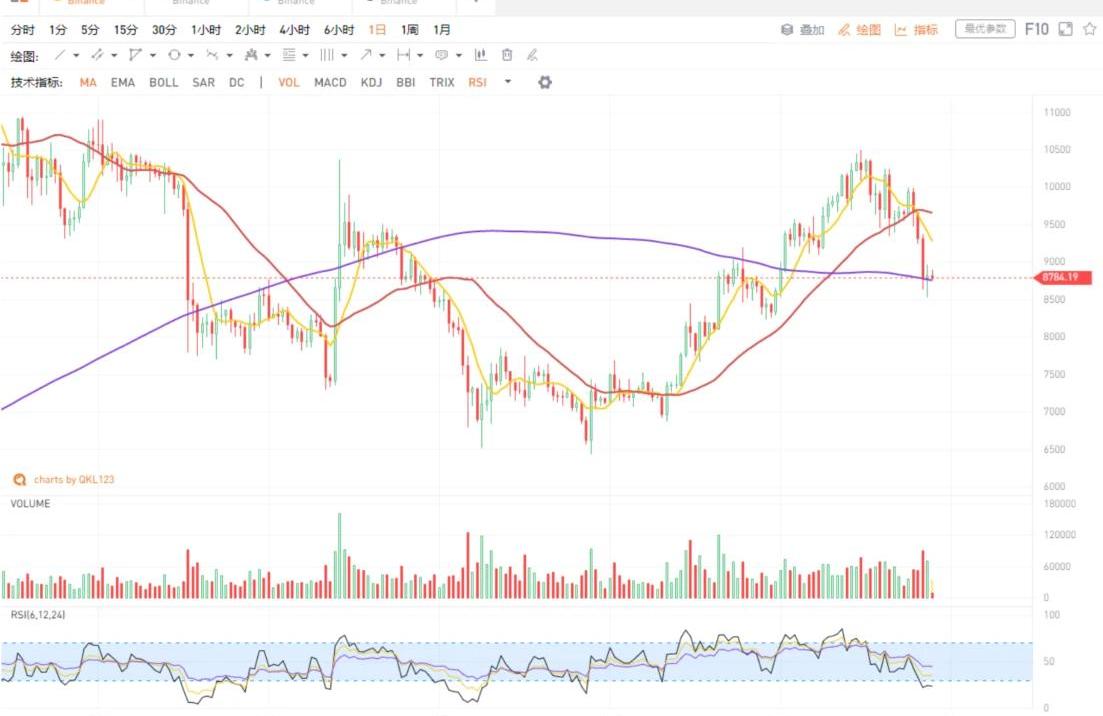This screenshot has height=716, width=1103.
Task: Click the pencil eraser icon in drawing bar
Action: (x=532, y=55)
